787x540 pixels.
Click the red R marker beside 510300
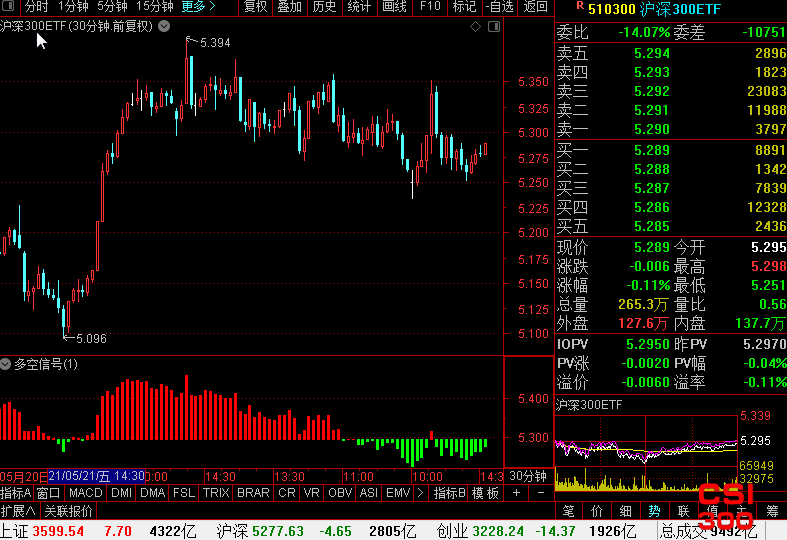(x=580, y=6)
